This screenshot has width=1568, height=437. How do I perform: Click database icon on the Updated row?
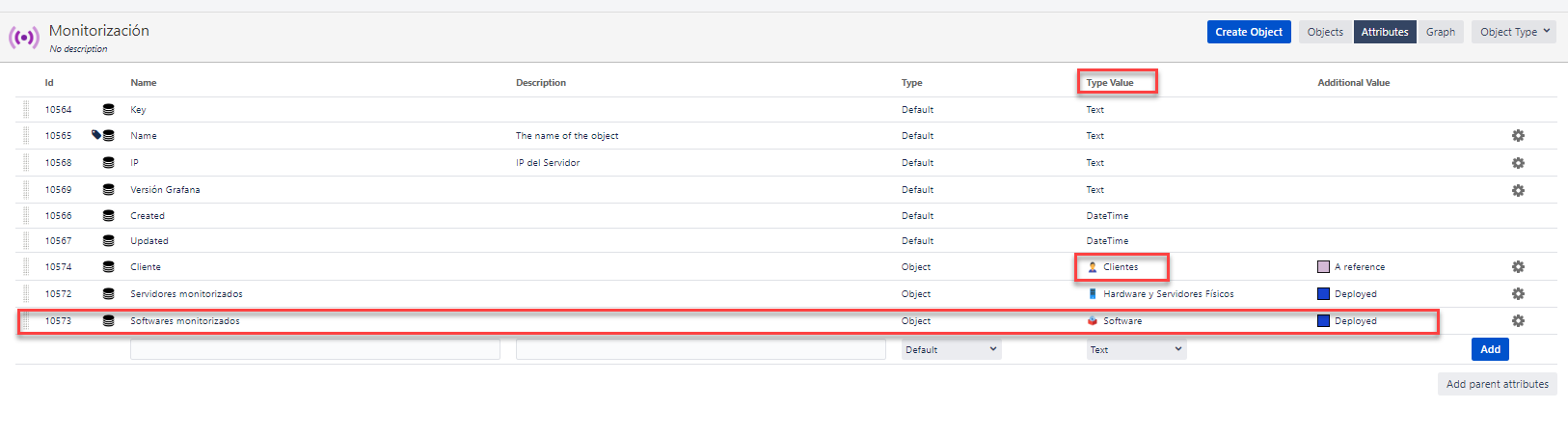click(108, 241)
